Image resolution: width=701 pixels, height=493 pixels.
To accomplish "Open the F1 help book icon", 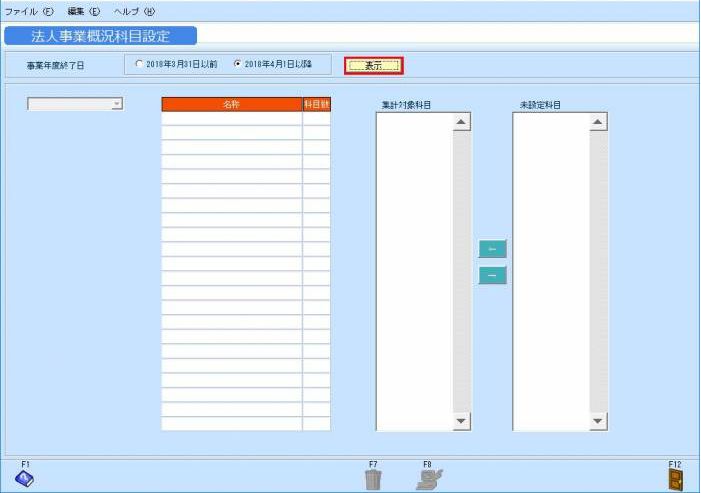I will pyautogui.click(x=24, y=479).
